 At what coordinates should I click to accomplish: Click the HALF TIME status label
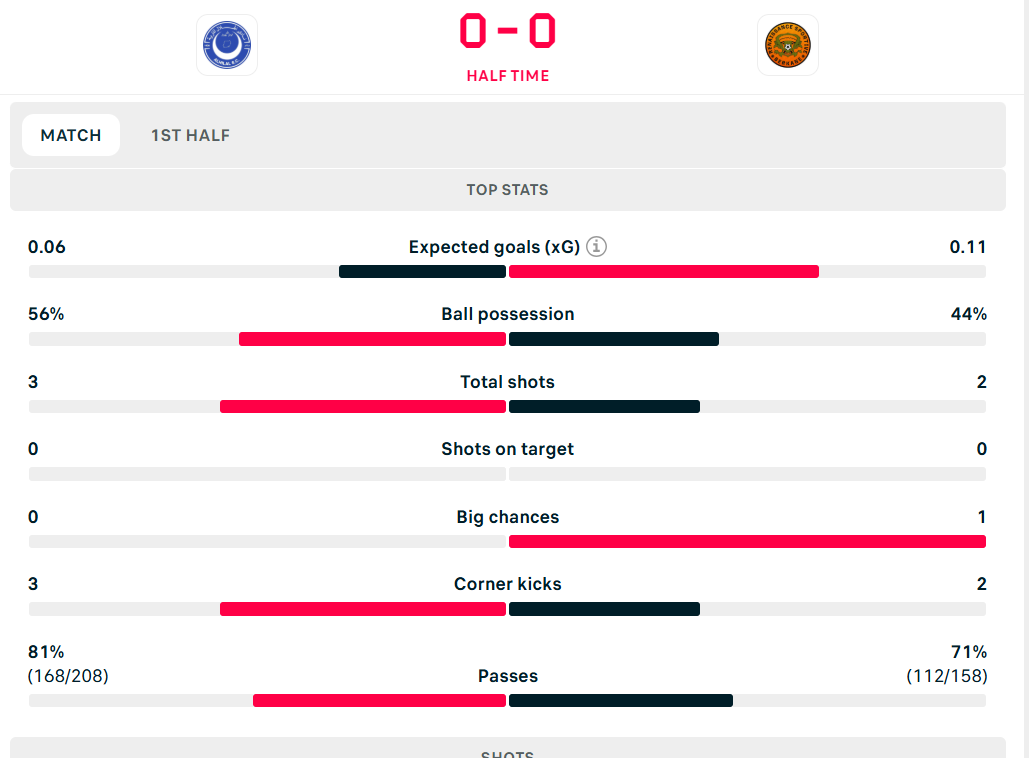click(x=507, y=76)
